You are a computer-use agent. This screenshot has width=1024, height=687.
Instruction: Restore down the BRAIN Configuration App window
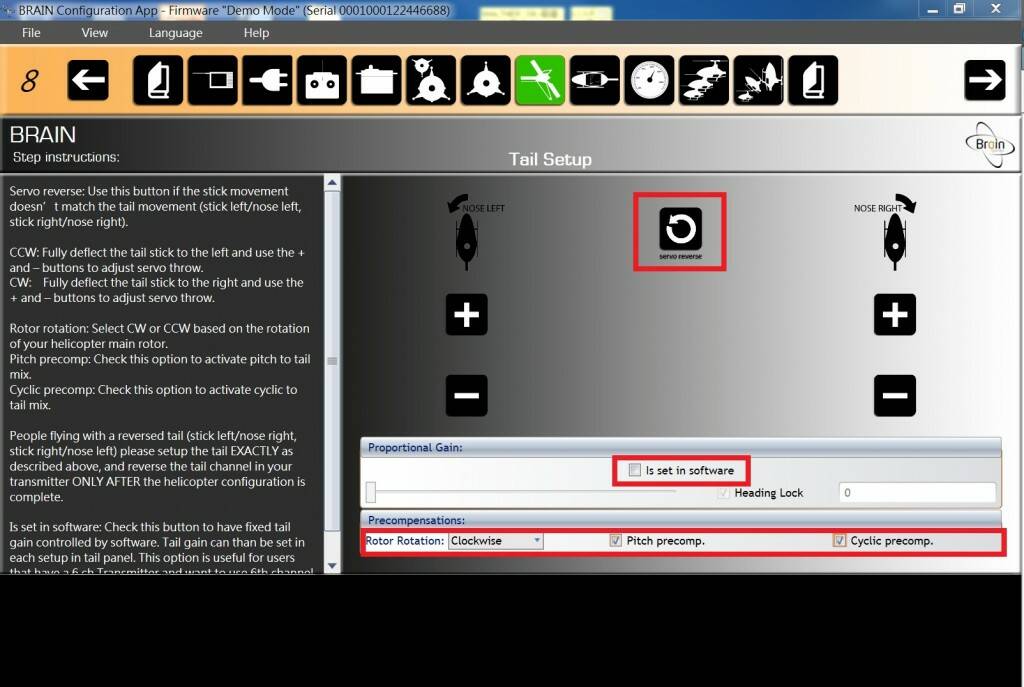click(959, 9)
